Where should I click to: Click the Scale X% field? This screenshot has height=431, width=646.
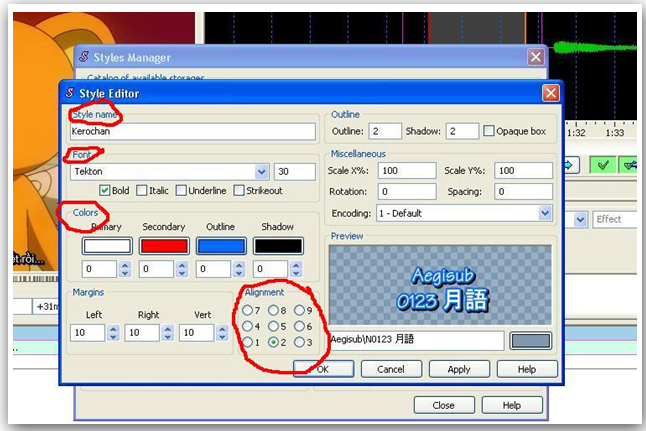[407, 170]
